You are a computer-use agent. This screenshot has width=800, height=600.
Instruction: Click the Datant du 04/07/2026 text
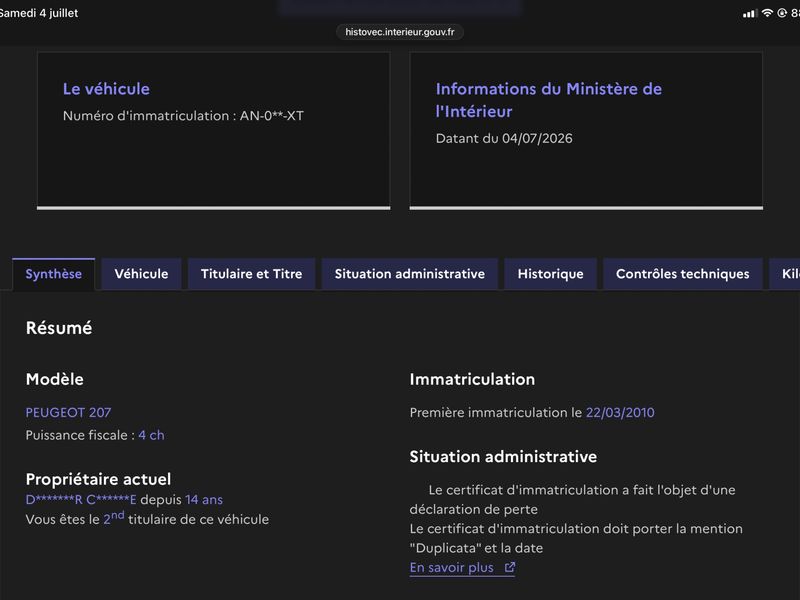tap(504, 138)
